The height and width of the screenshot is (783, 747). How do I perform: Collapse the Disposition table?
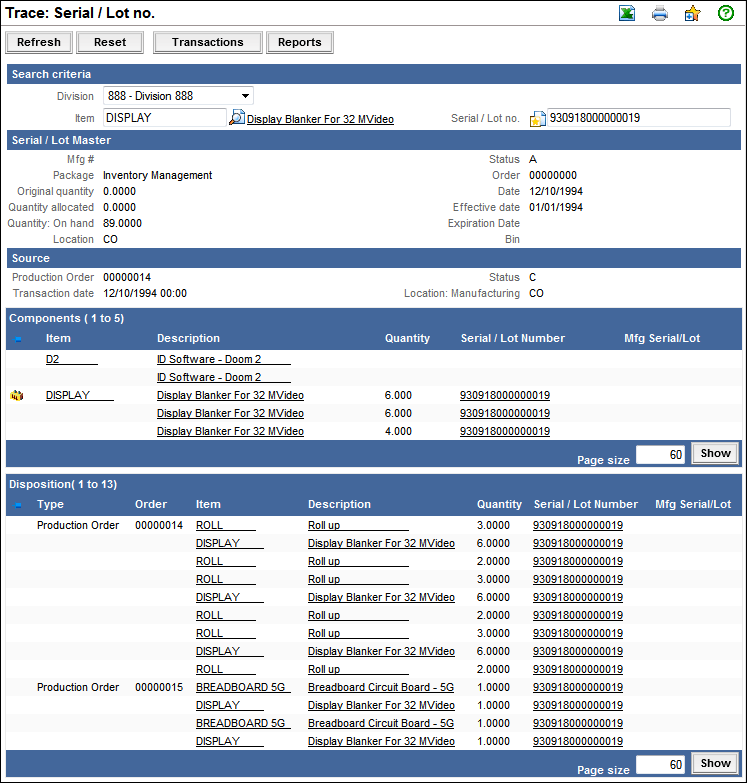[17, 505]
